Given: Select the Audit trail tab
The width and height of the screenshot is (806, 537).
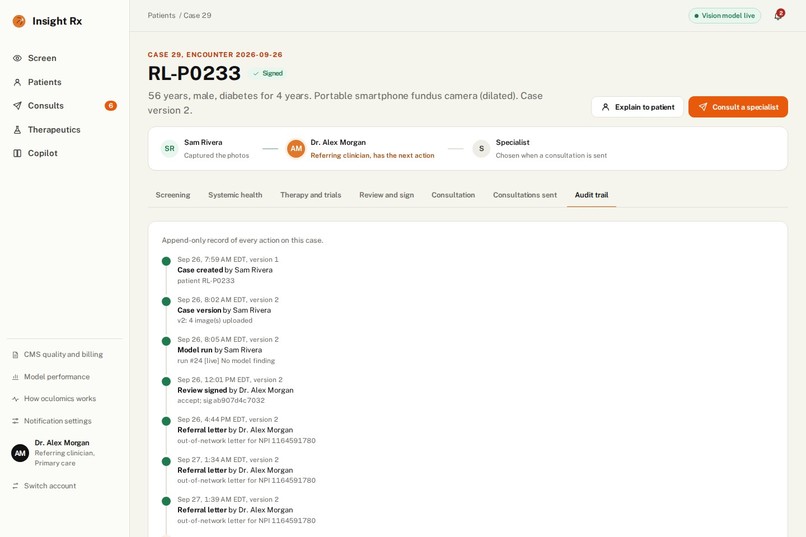Looking at the screenshot, I should click(x=591, y=195).
